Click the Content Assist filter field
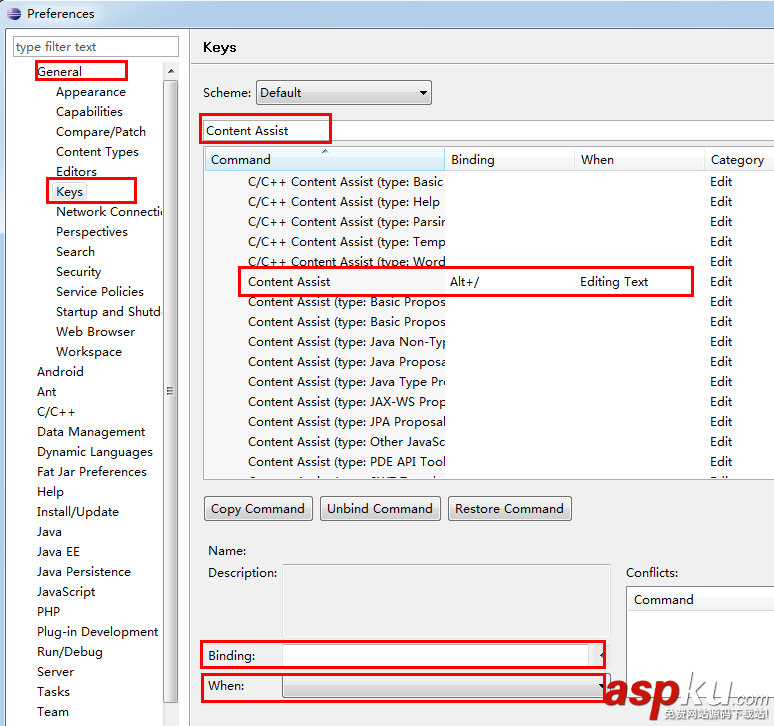The image size is (774, 726). pos(266,131)
